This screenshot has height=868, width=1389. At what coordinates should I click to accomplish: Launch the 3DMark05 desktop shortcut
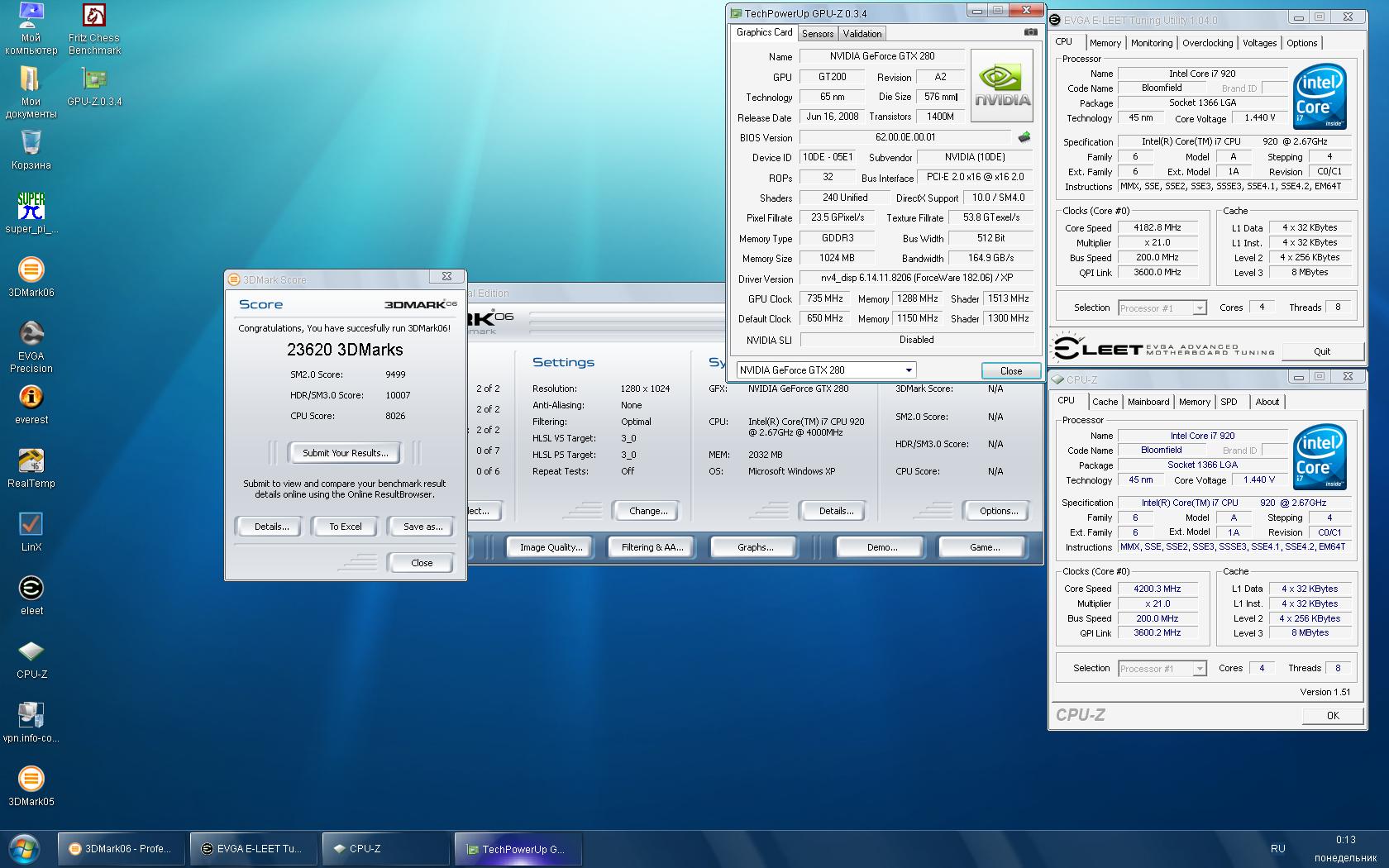pyautogui.click(x=31, y=786)
